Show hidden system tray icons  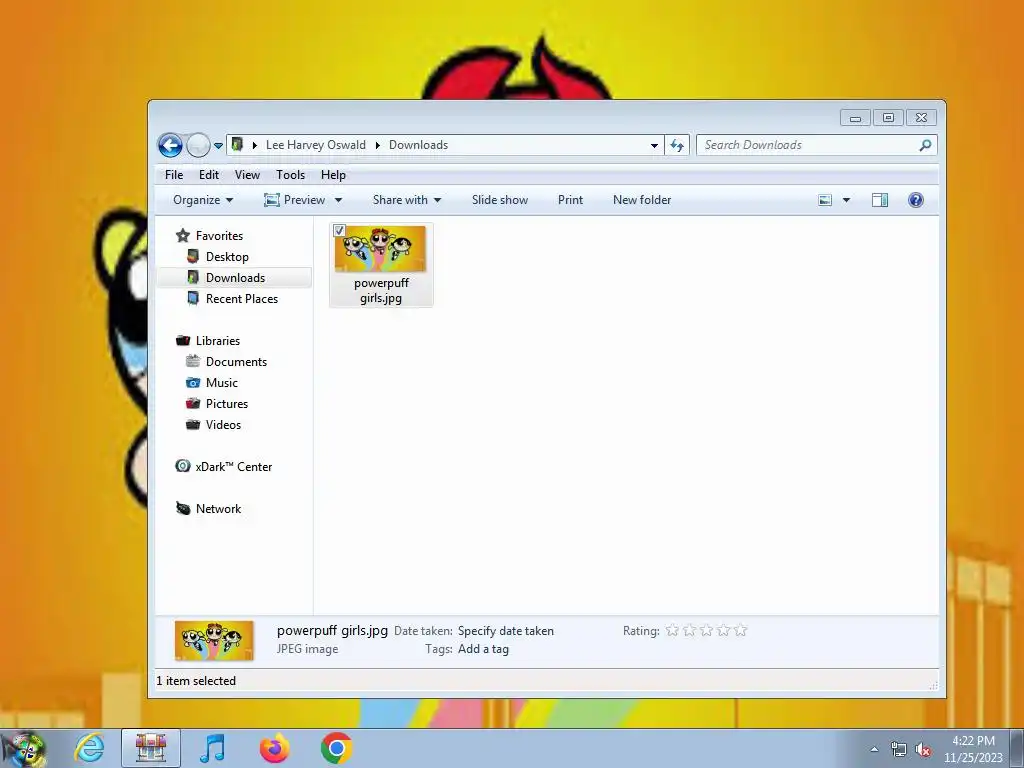874,749
